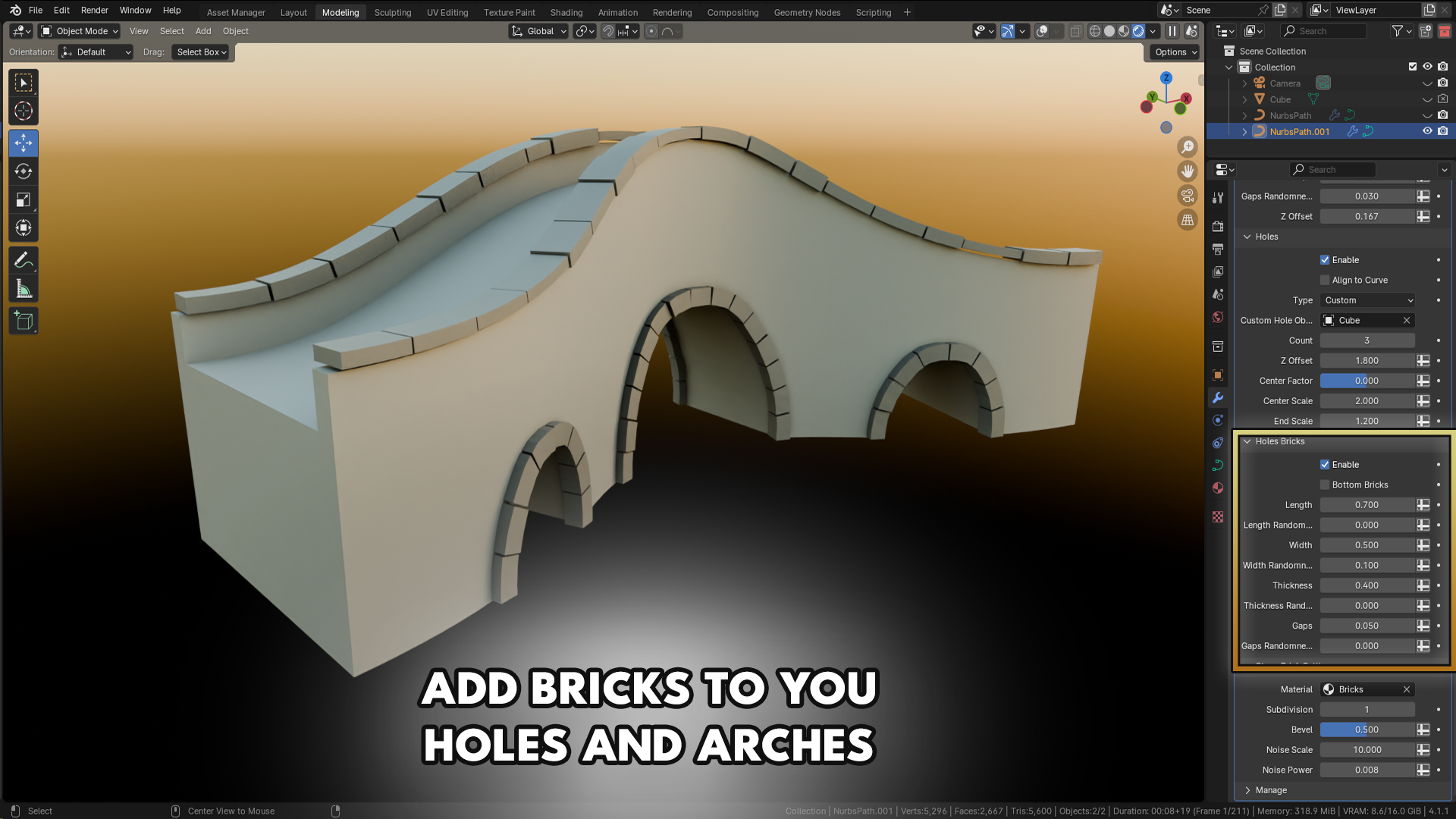Switch to the Sculpting workspace tab
Viewport: 1456px width, 819px height.
[x=393, y=12]
